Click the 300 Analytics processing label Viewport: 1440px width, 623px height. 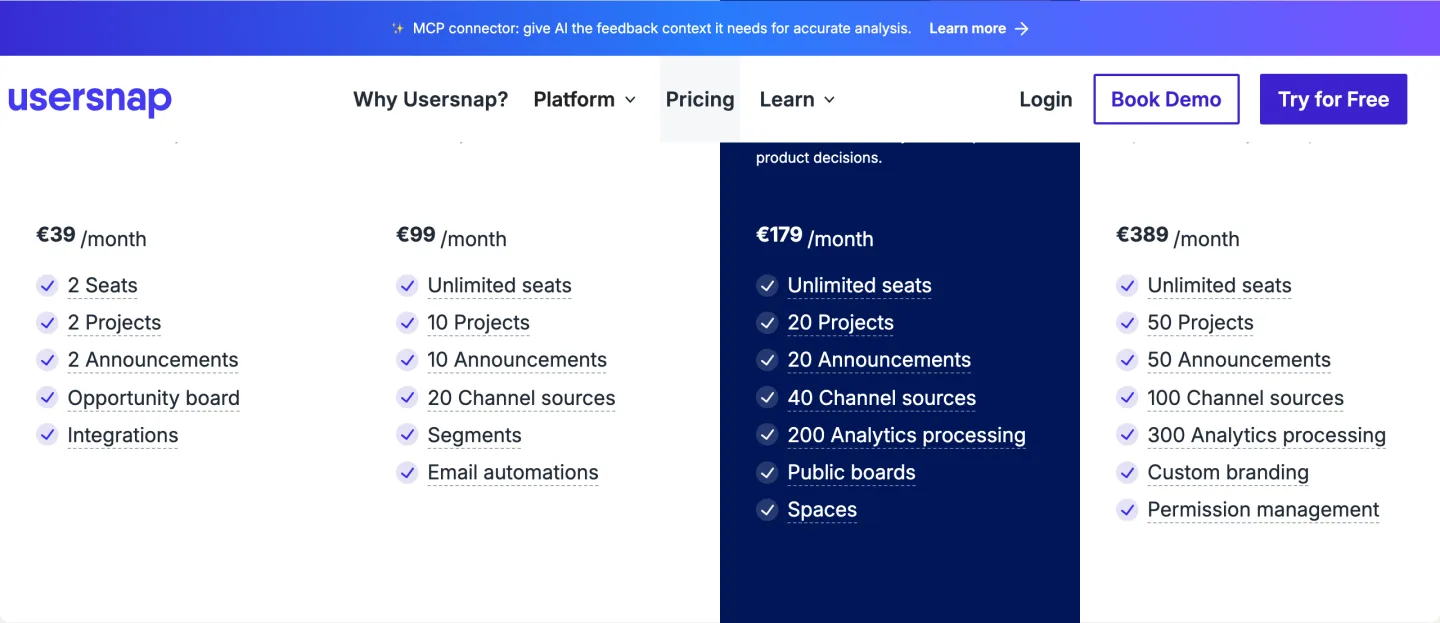[x=1266, y=435]
